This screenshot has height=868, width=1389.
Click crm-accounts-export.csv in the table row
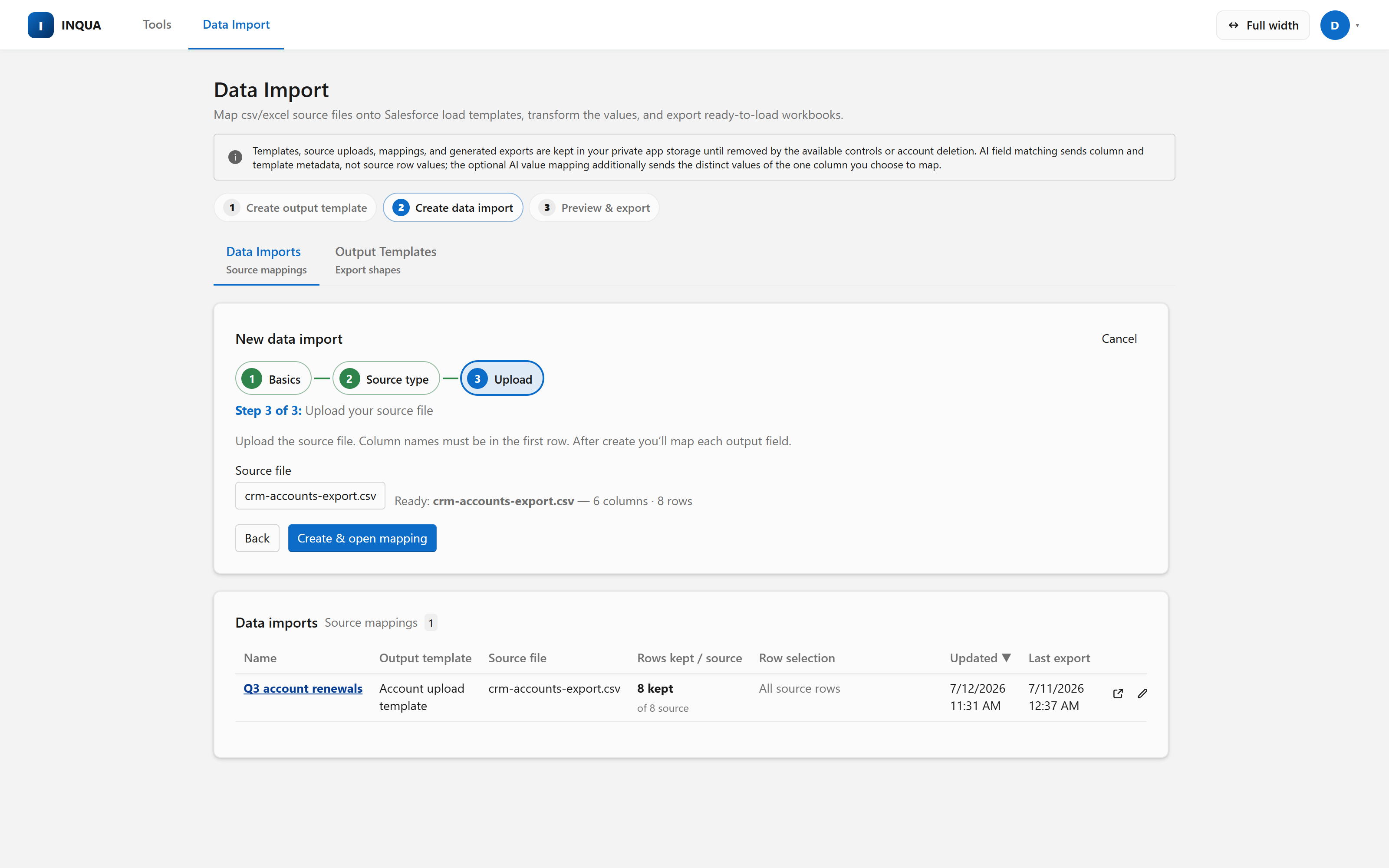(554, 688)
